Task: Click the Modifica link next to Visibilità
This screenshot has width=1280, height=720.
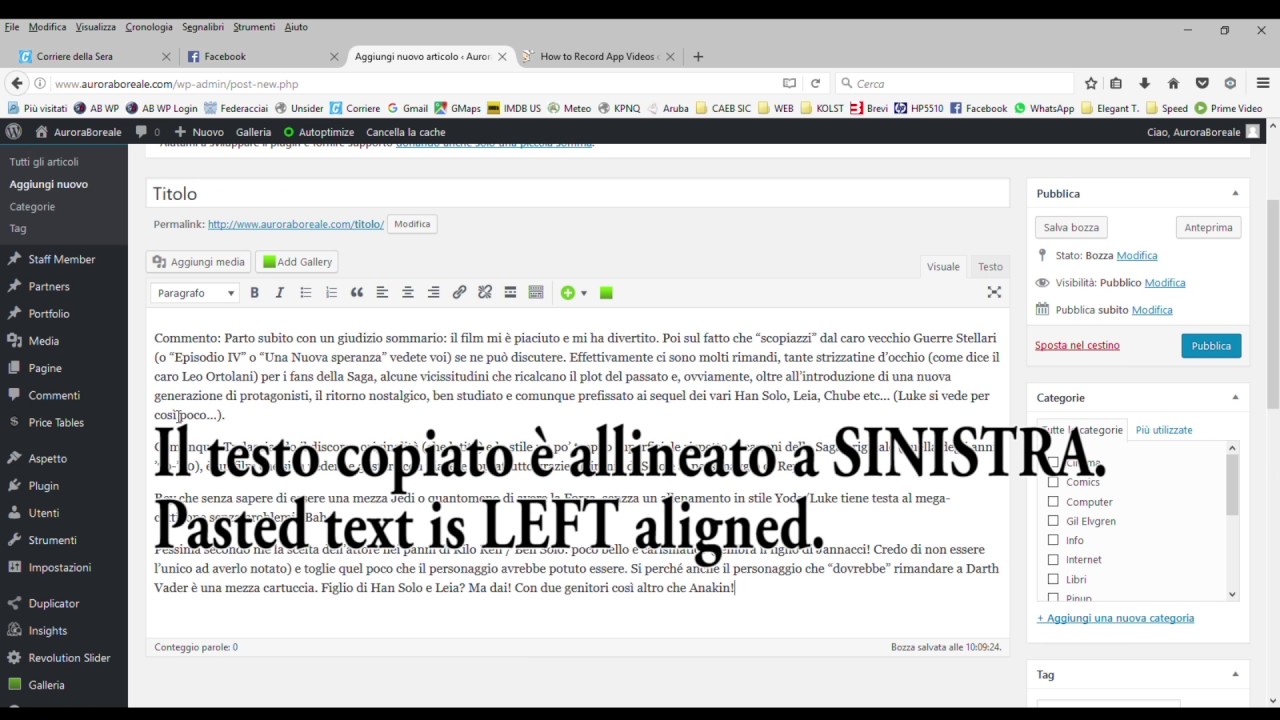Action: (x=1165, y=282)
